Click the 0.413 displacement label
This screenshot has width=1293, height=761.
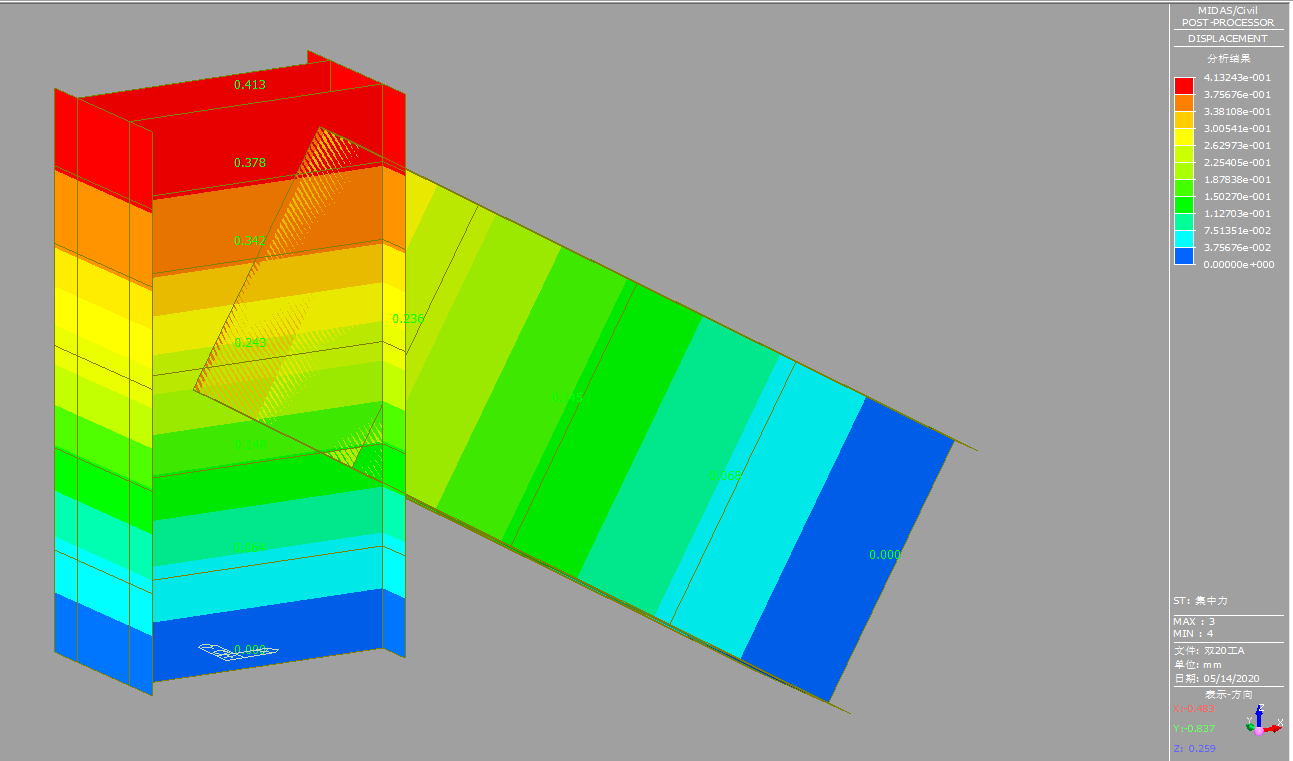[250, 85]
